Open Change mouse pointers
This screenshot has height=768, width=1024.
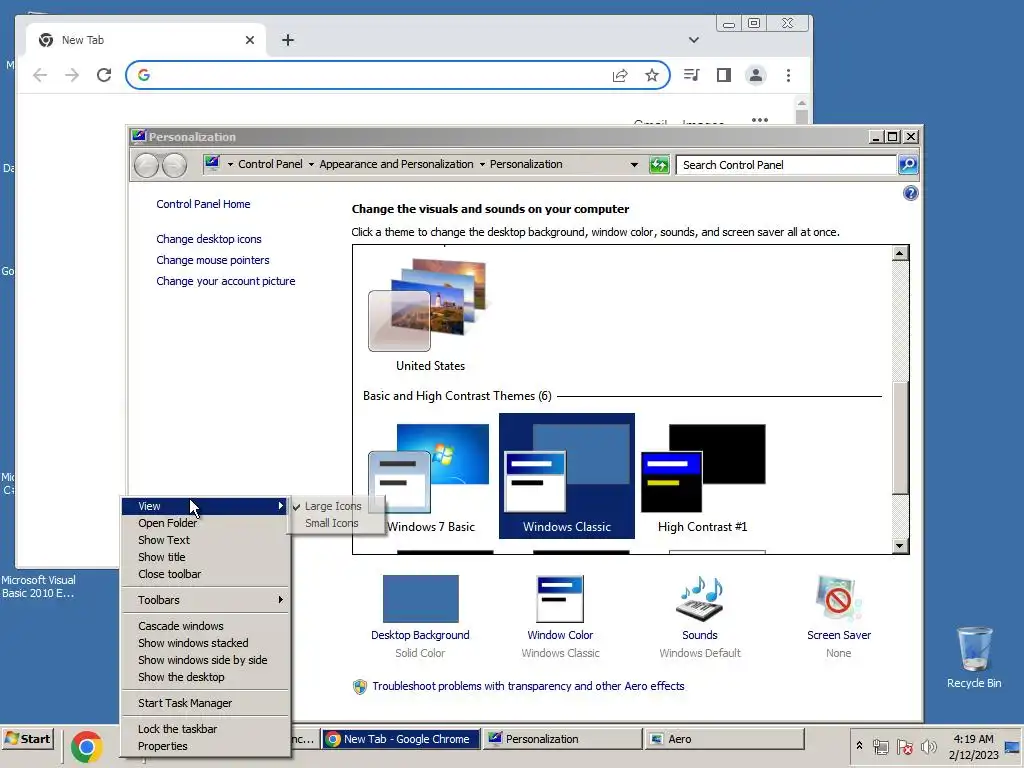[212, 260]
